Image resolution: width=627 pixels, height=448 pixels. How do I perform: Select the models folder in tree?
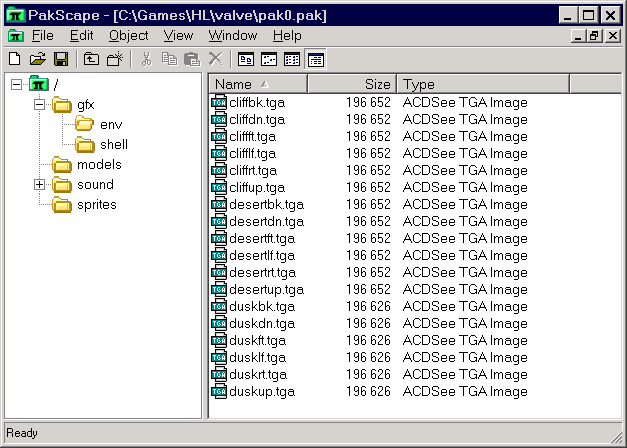click(x=99, y=165)
